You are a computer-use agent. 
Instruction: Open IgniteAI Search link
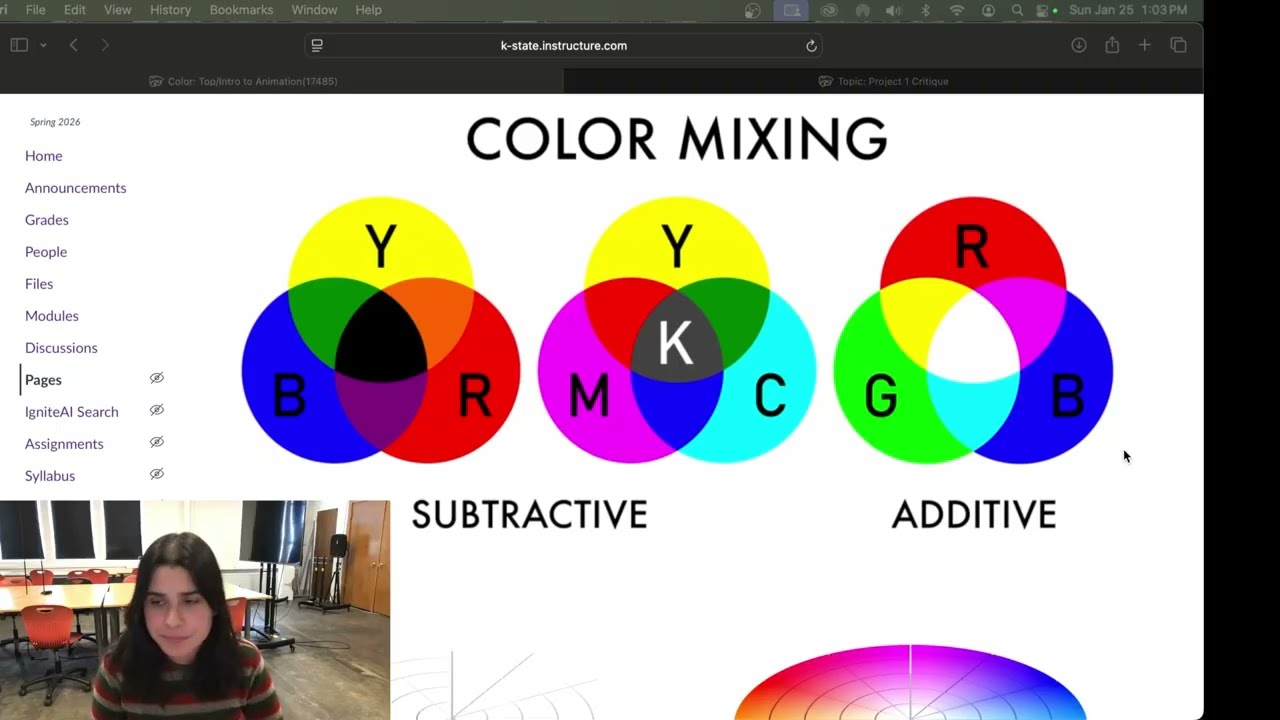pos(72,412)
